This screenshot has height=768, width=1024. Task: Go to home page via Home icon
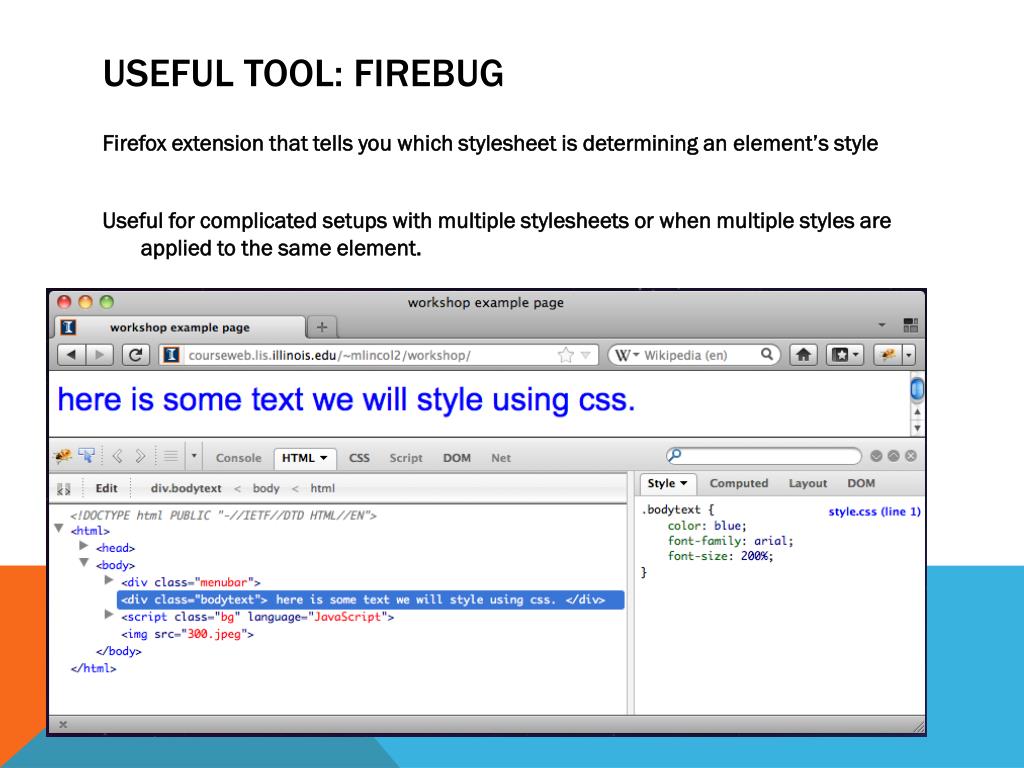point(803,355)
